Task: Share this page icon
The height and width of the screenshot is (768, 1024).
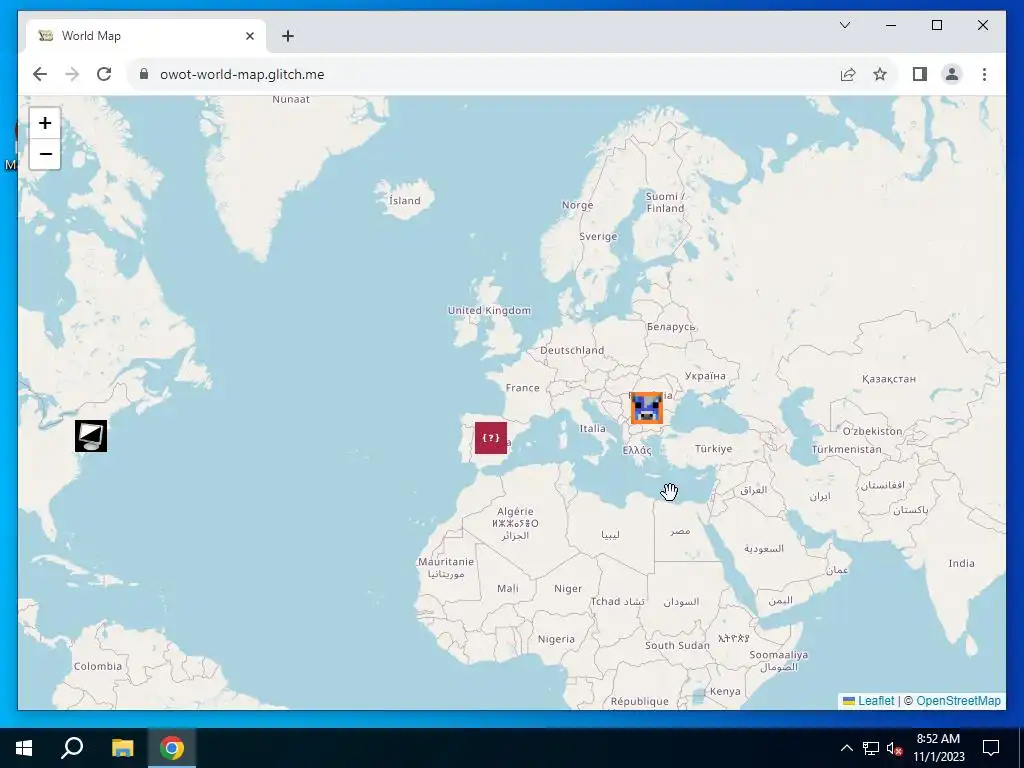Action: [x=848, y=74]
